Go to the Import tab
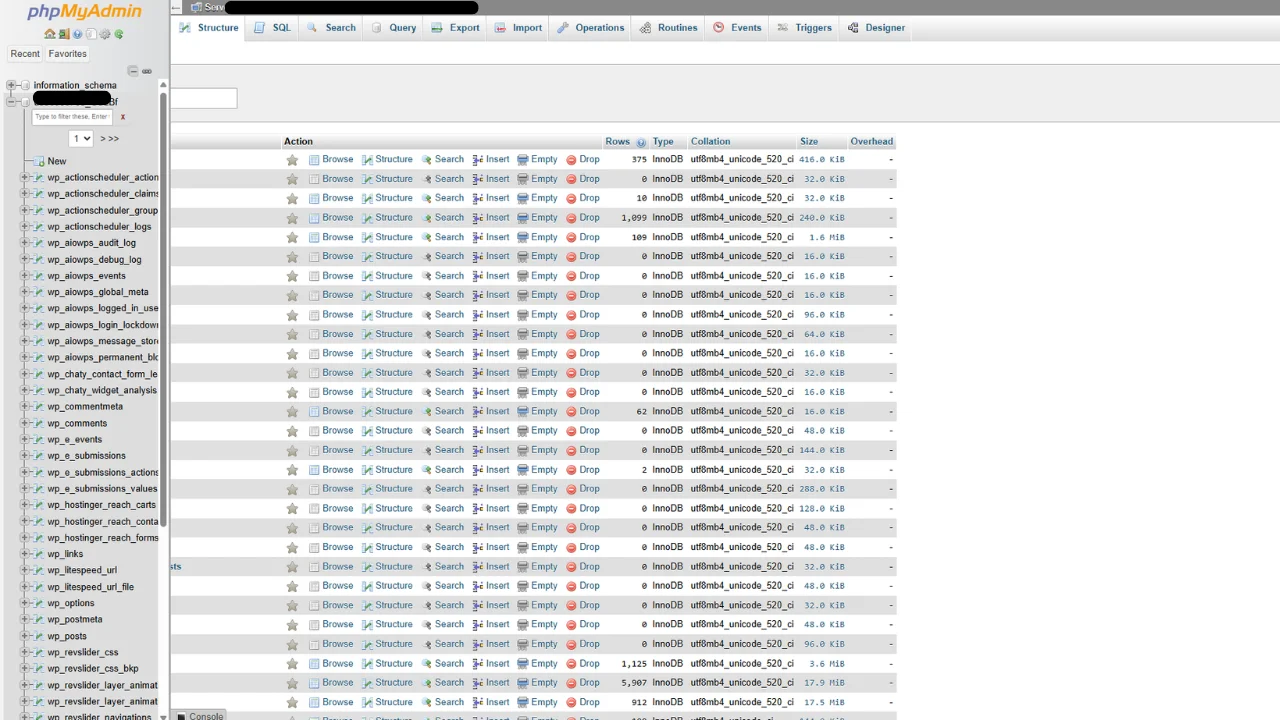 point(518,28)
